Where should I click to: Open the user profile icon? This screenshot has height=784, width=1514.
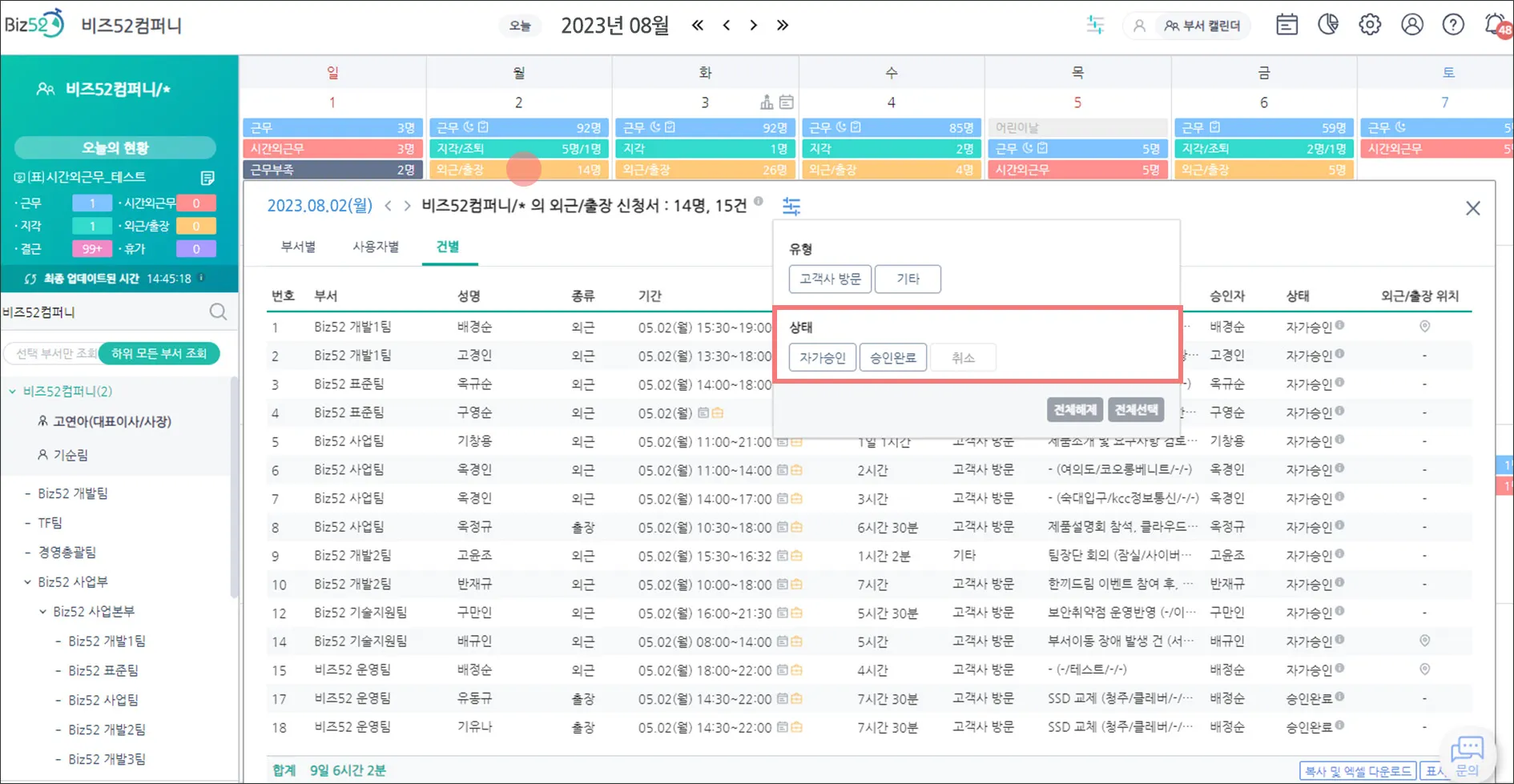click(x=1412, y=25)
